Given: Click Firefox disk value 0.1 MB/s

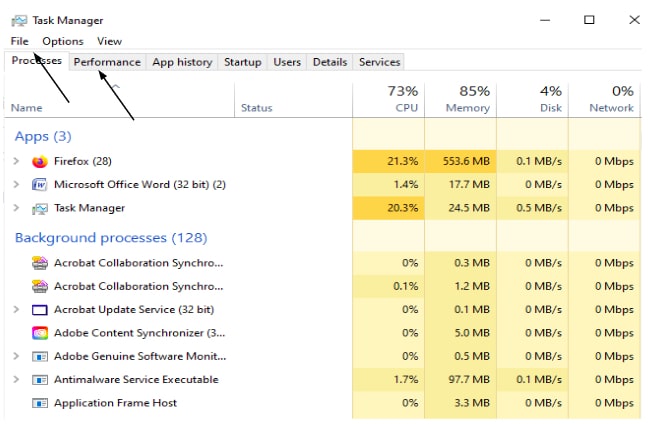Looking at the screenshot, I should [x=539, y=161].
